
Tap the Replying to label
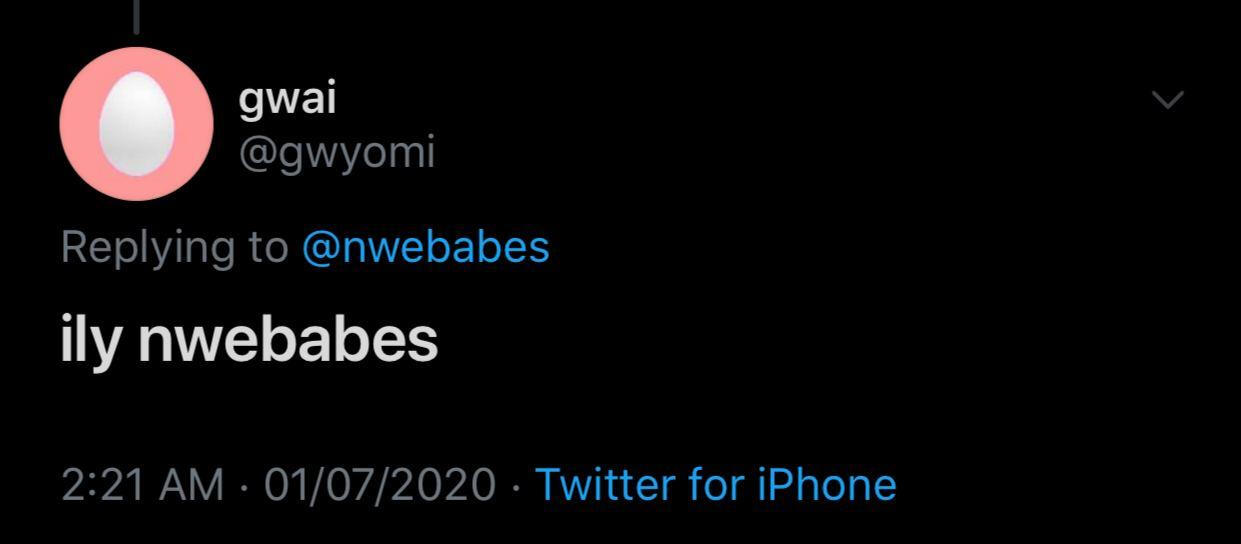pos(175,247)
